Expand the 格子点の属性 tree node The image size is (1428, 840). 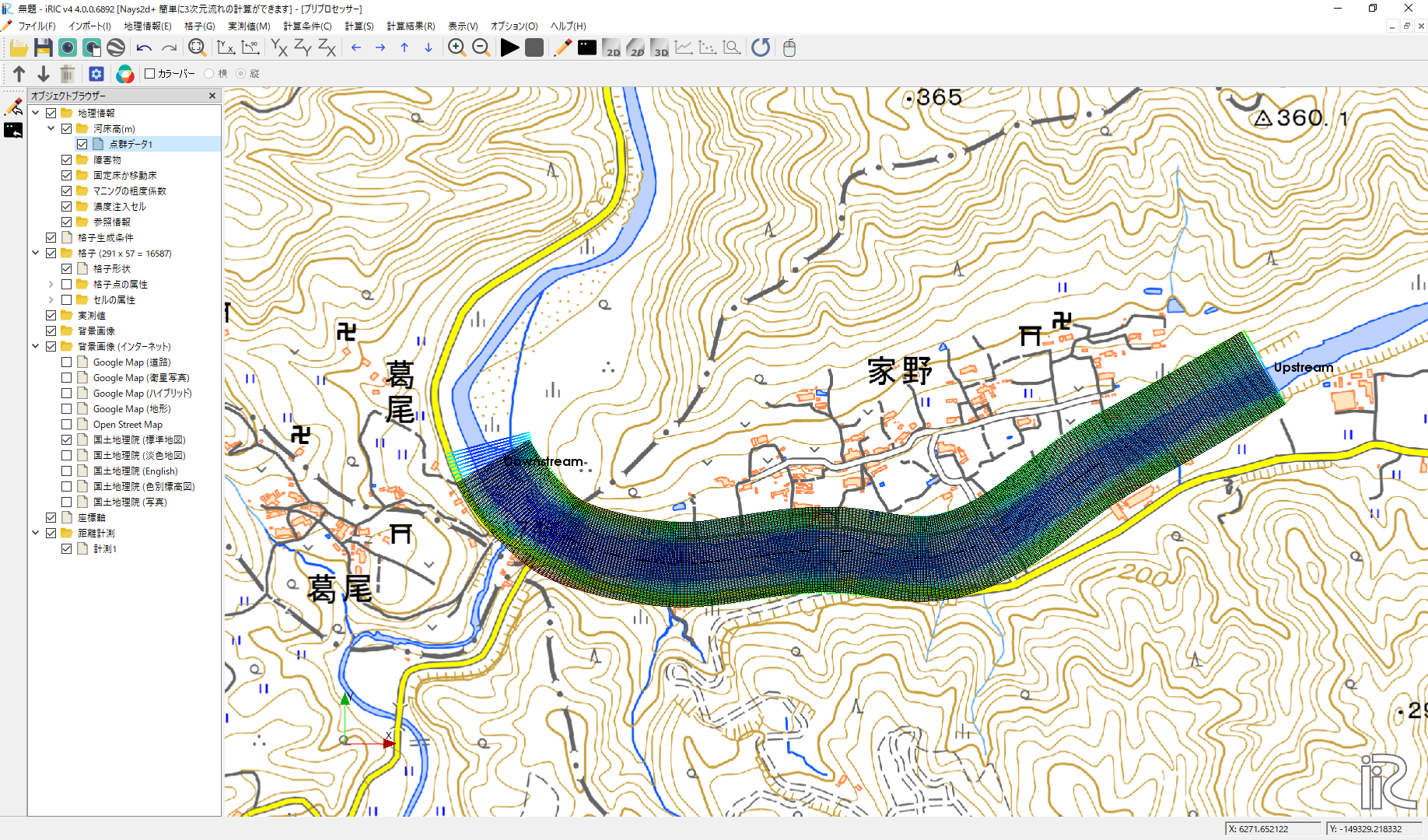[x=51, y=285]
